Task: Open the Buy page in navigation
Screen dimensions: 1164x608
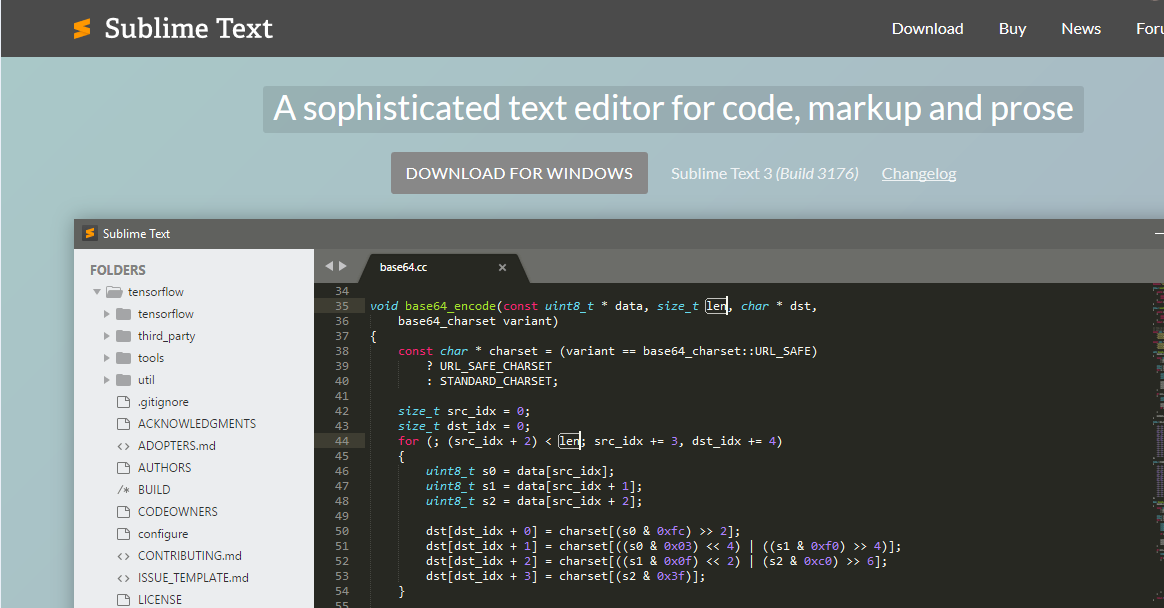Action: click(1013, 29)
